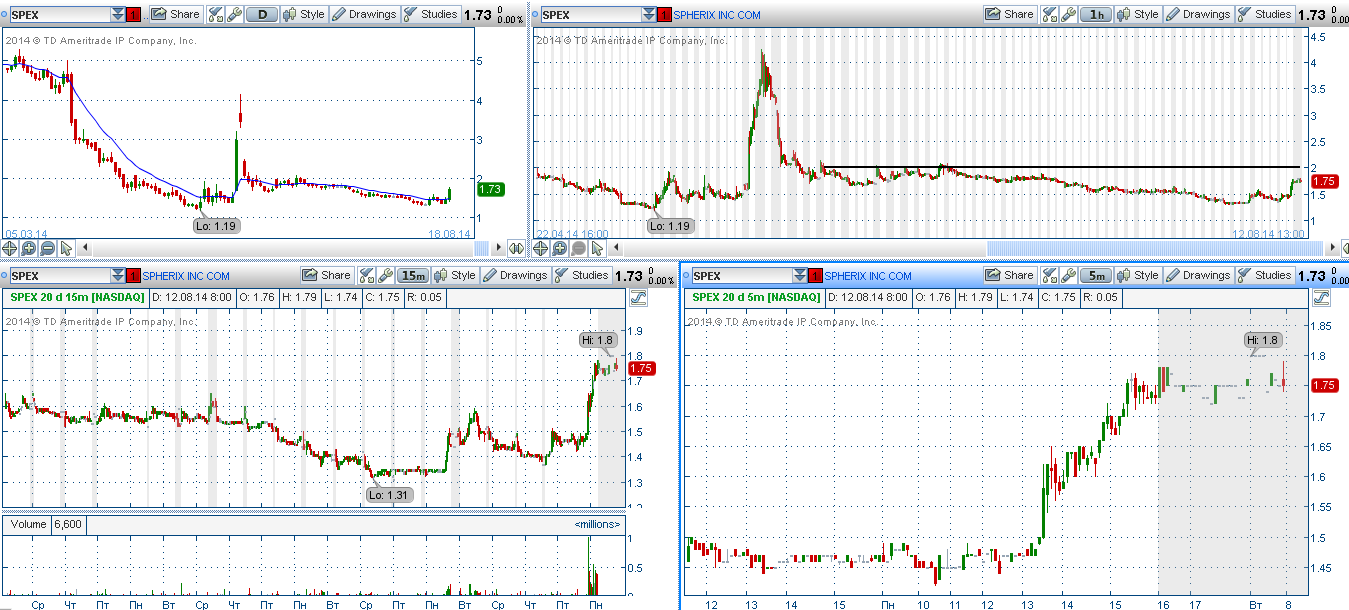Screen dimensions: 1349x610
Task: Select the crosshair pan tool under 1h chart
Action: [540, 248]
